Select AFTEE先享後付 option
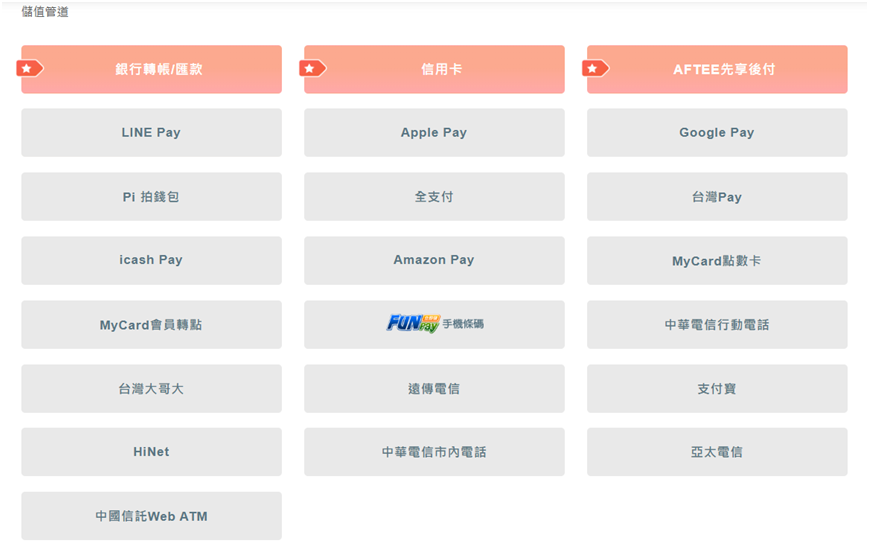This screenshot has width=869, height=554. [x=717, y=69]
